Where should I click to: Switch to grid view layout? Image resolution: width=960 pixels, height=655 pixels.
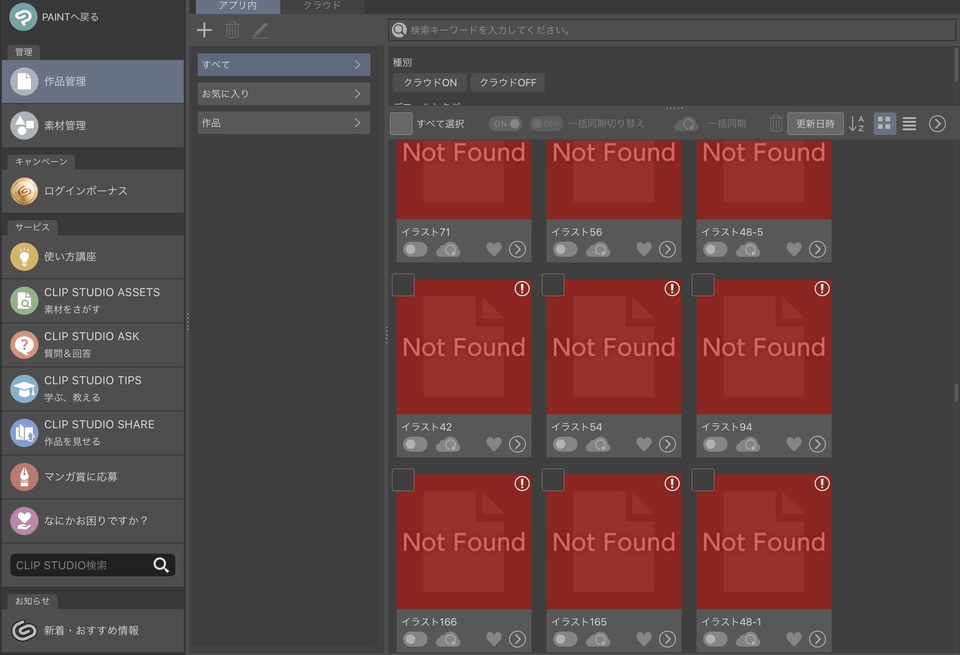(x=884, y=124)
